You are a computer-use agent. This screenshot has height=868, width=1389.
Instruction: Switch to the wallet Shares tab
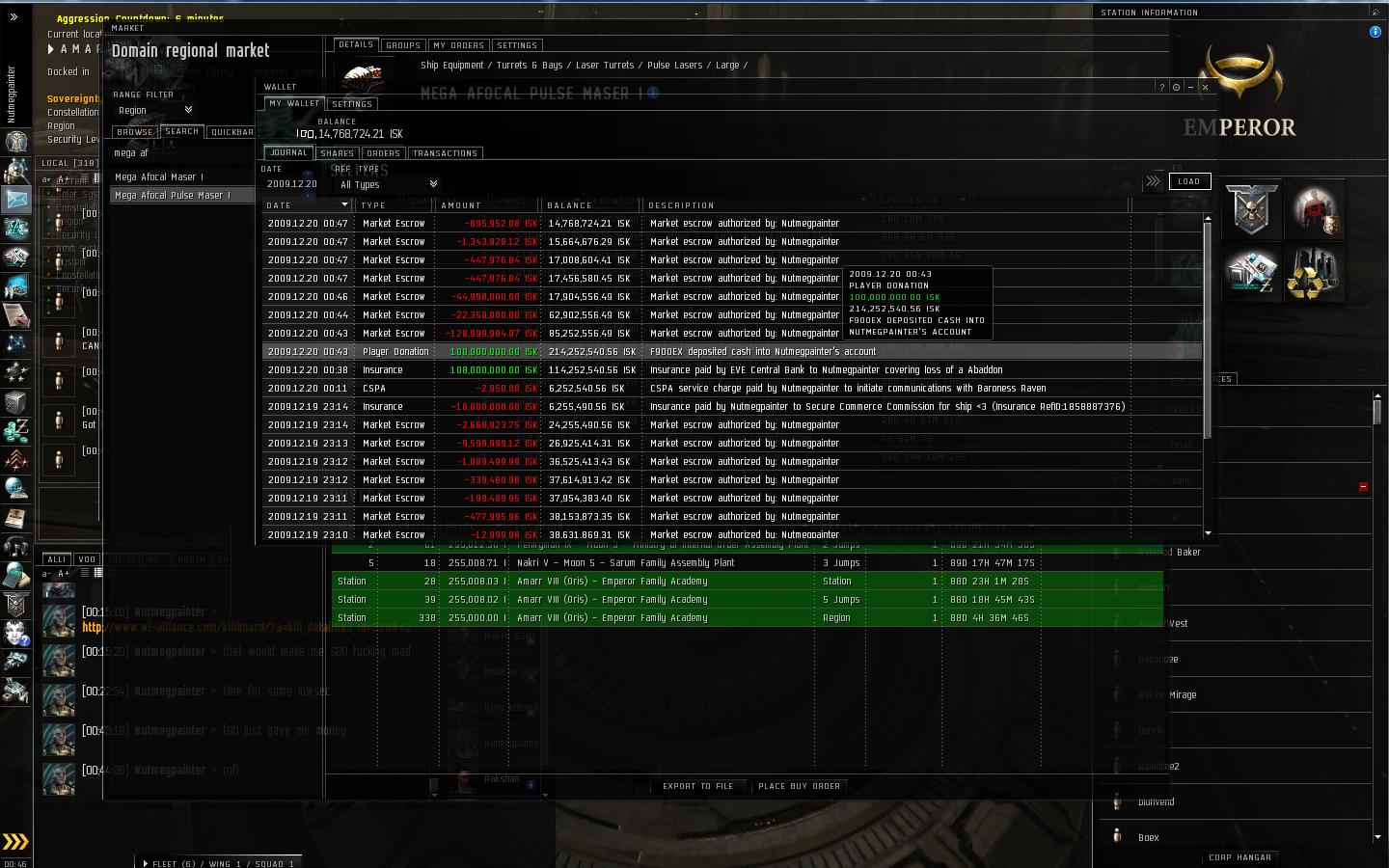tap(337, 153)
